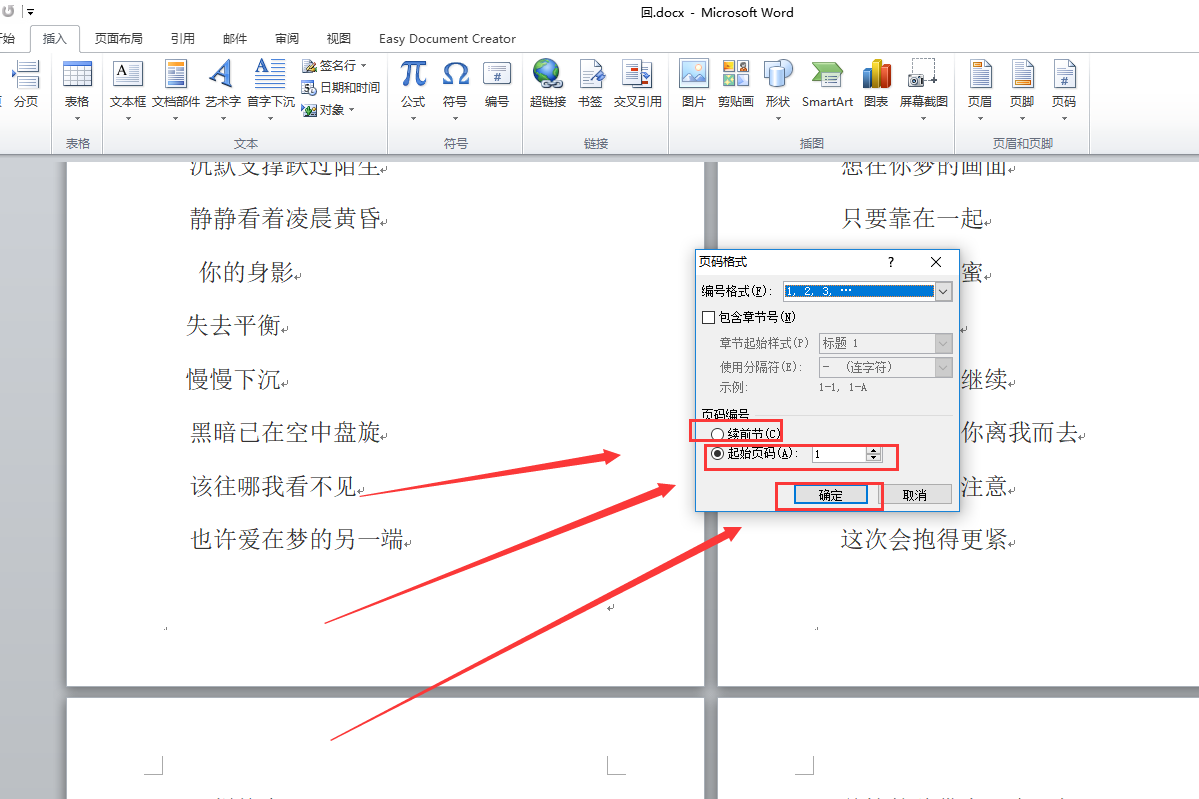The image size is (1199, 799).
Task: Check the 包含章节号 checkbox
Action: [707, 317]
